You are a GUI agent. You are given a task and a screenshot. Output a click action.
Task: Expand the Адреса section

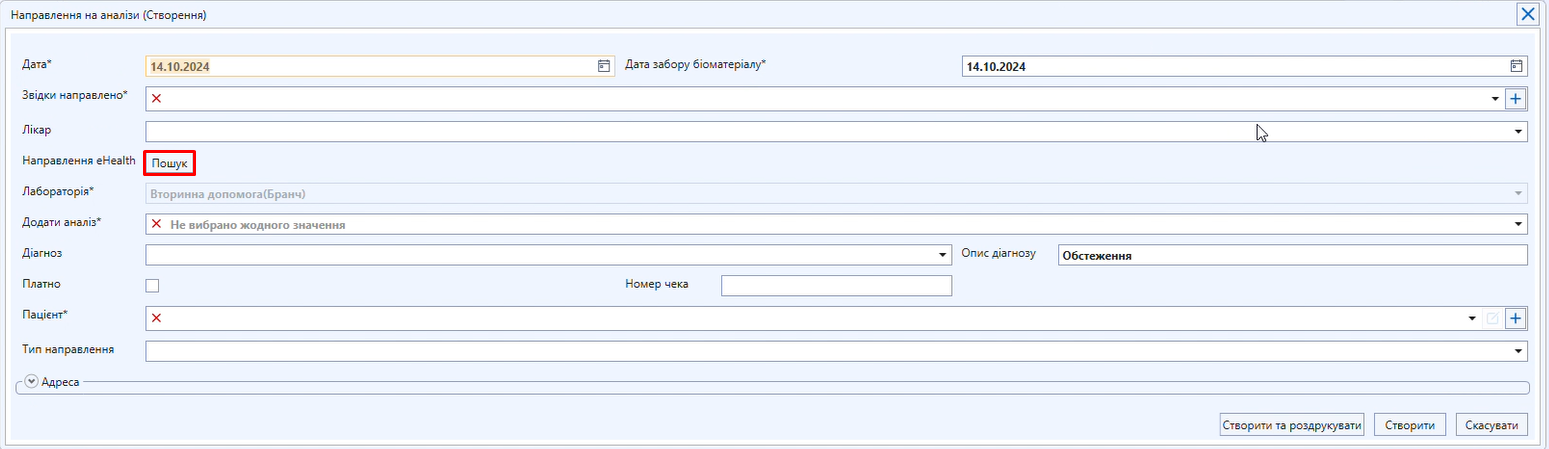coord(32,381)
